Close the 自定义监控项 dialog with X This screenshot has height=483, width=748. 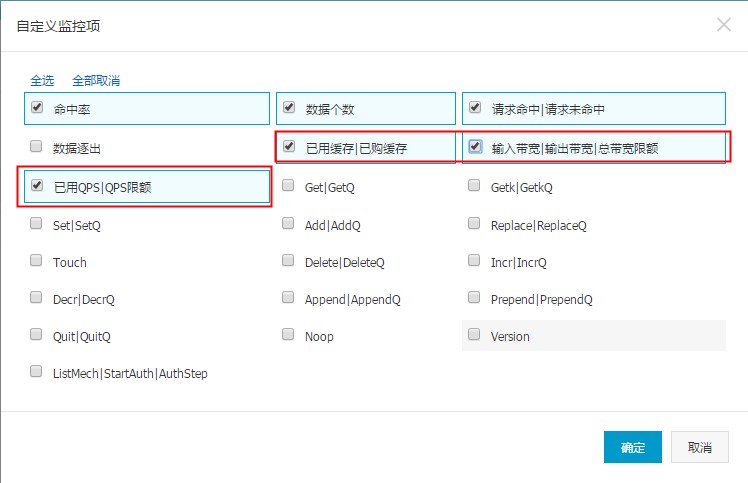(724, 25)
